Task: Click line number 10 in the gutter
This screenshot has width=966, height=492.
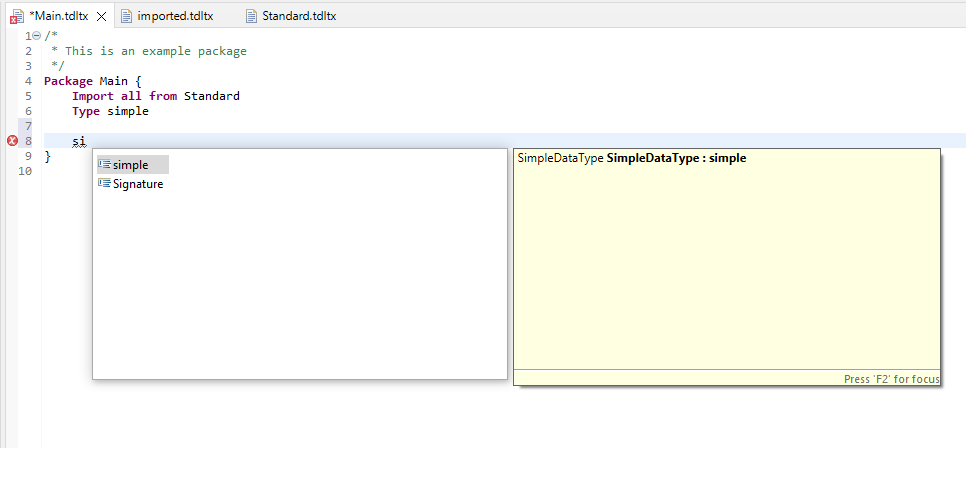Action: pos(25,171)
